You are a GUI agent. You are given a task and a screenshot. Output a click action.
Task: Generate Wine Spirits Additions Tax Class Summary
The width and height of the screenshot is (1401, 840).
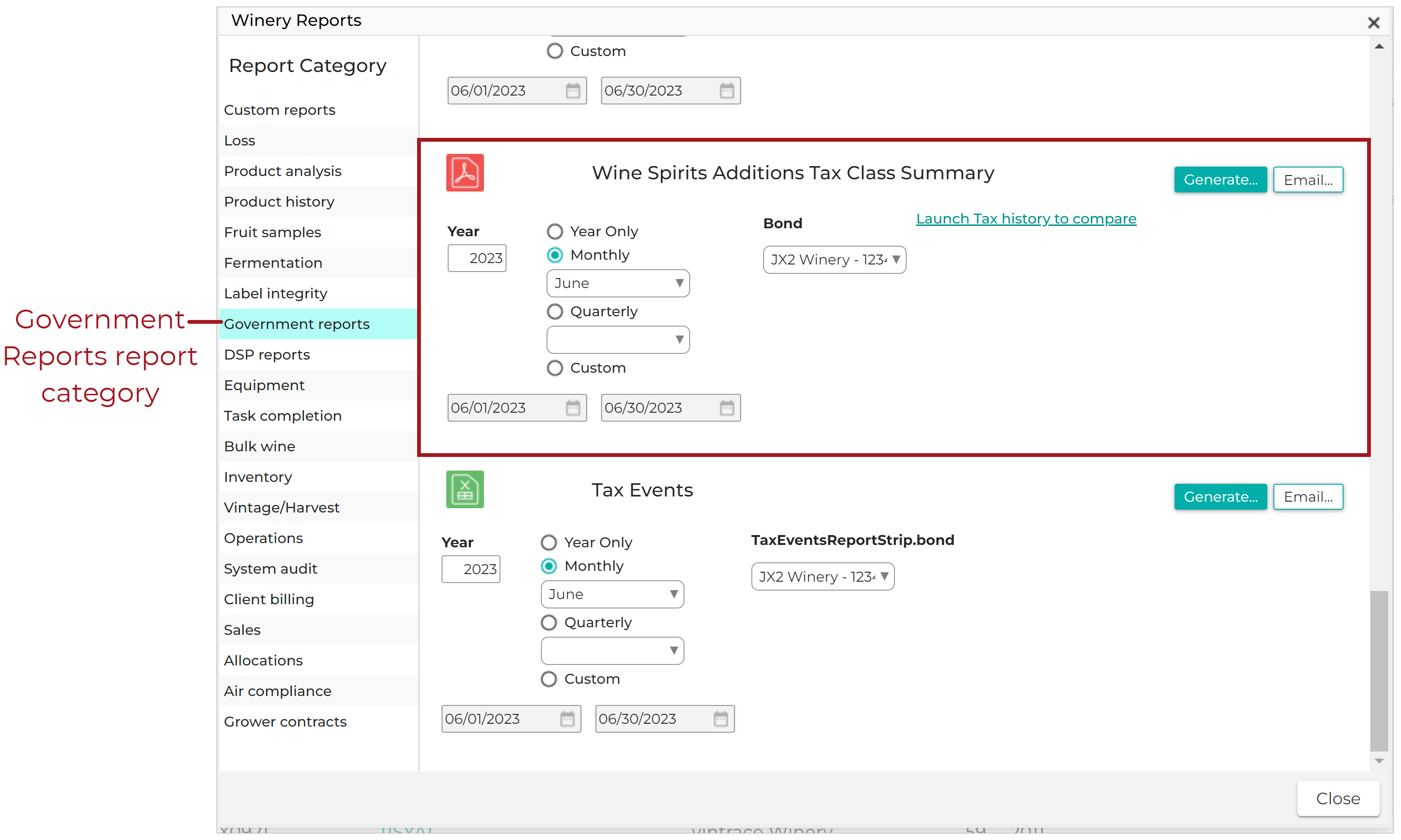[1220, 179]
